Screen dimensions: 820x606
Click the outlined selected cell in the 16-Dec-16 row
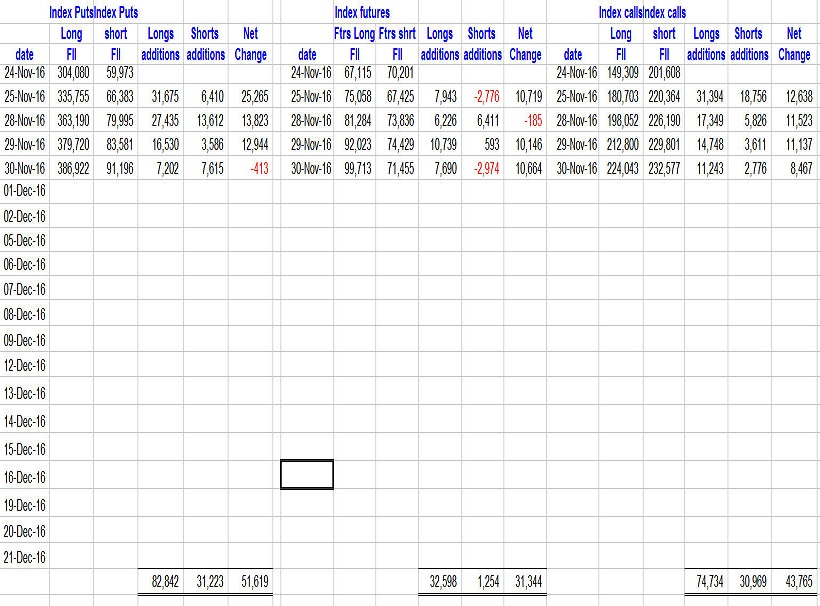click(306, 474)
